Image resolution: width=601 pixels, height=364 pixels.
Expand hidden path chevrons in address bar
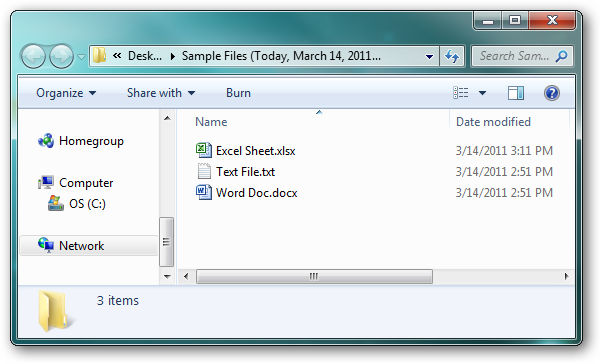(117, 56)
